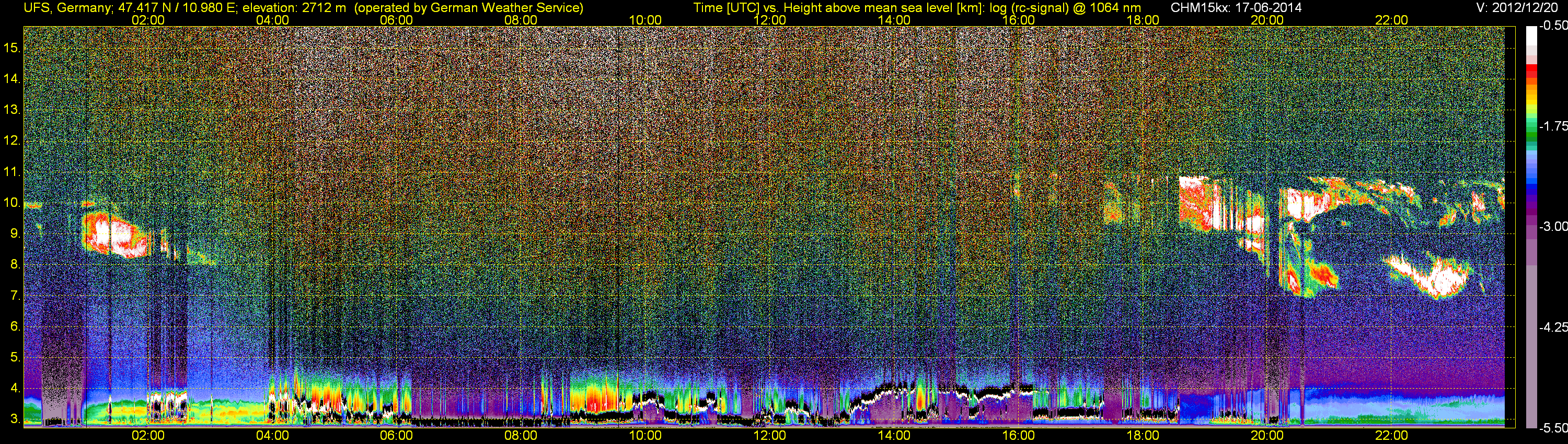Click the "15." height axis label
Image resolution: width=1568 pixels, height=444 pixels.
(12, 48)
